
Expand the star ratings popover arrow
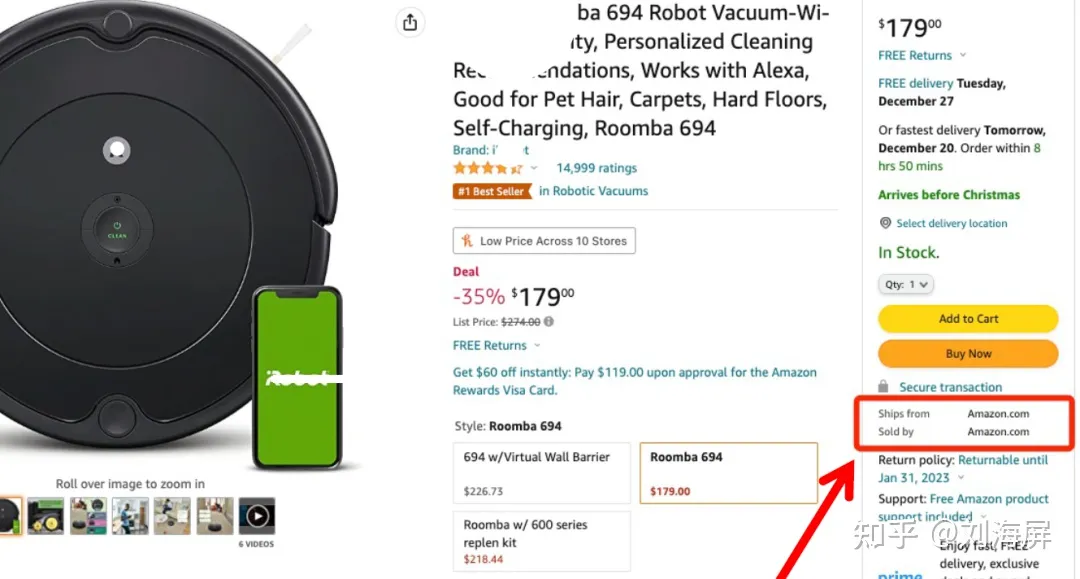[534, 168]
